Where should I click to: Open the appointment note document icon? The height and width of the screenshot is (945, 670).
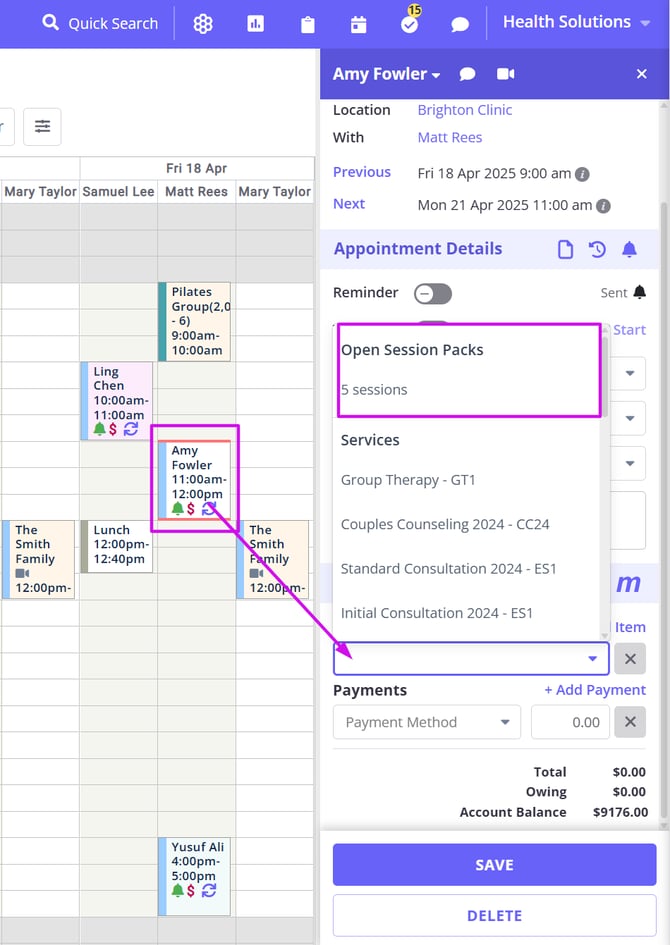pos(565,249)
